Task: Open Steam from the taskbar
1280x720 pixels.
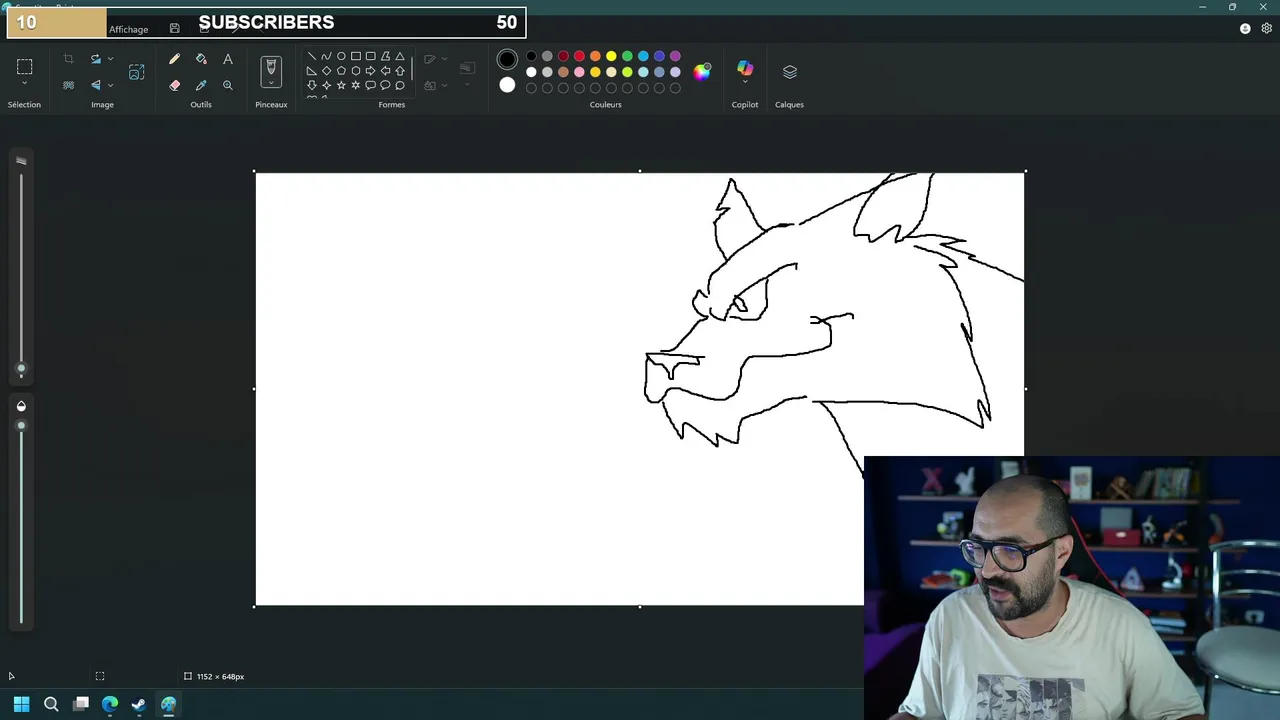Action: (139, 704)
